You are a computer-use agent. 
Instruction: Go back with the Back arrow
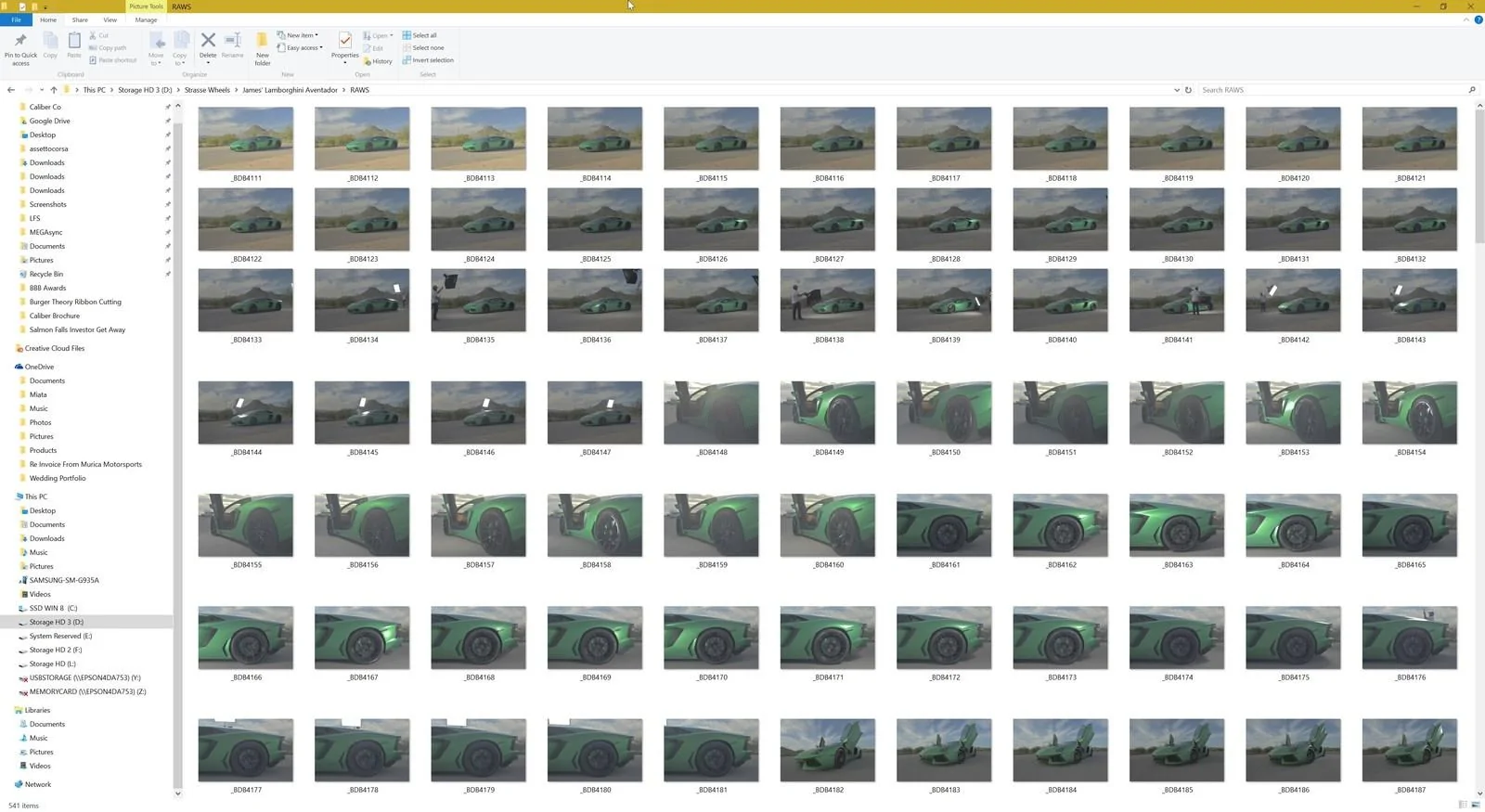point(11,90)
